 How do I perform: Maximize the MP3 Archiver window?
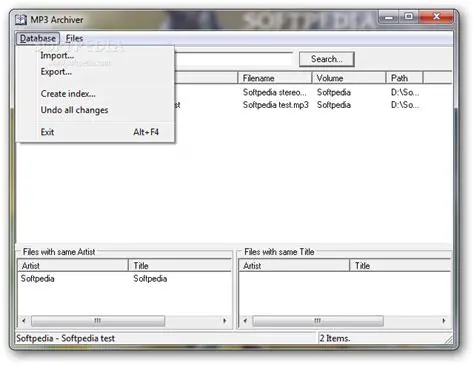pyautogui.click(x=409, y=17)
